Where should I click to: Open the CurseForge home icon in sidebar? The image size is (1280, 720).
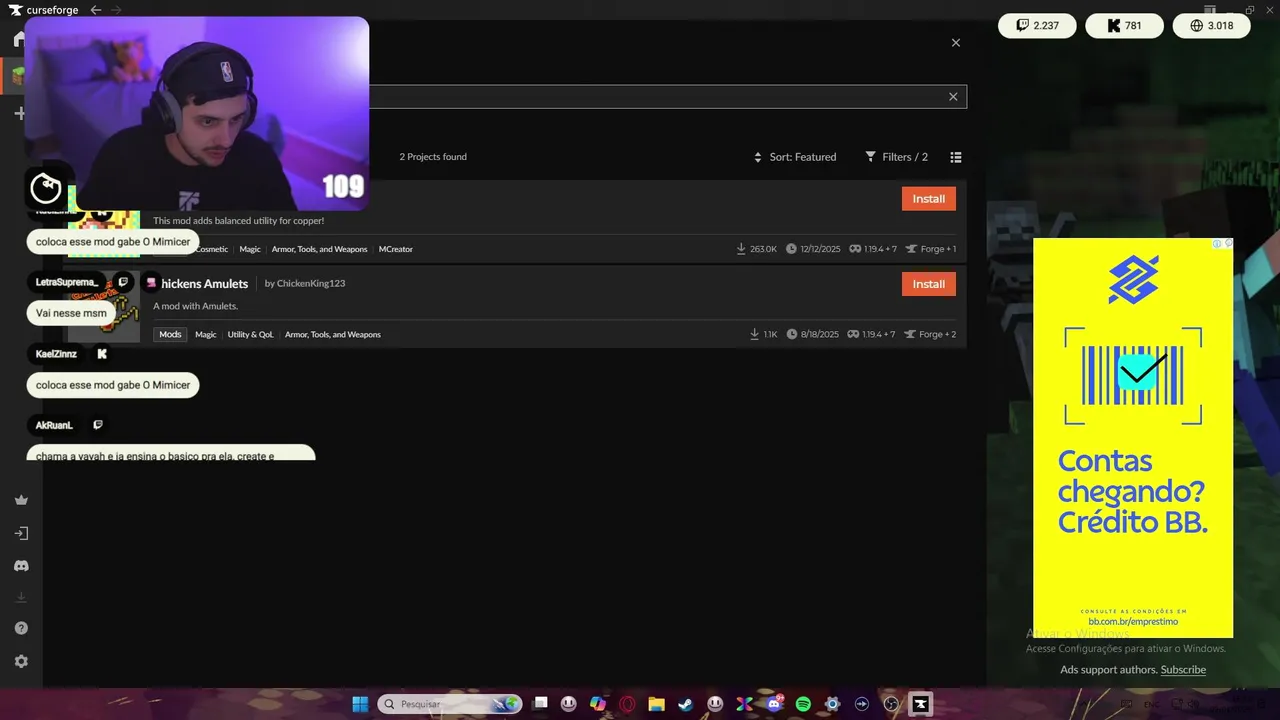(x=19, y=39)
